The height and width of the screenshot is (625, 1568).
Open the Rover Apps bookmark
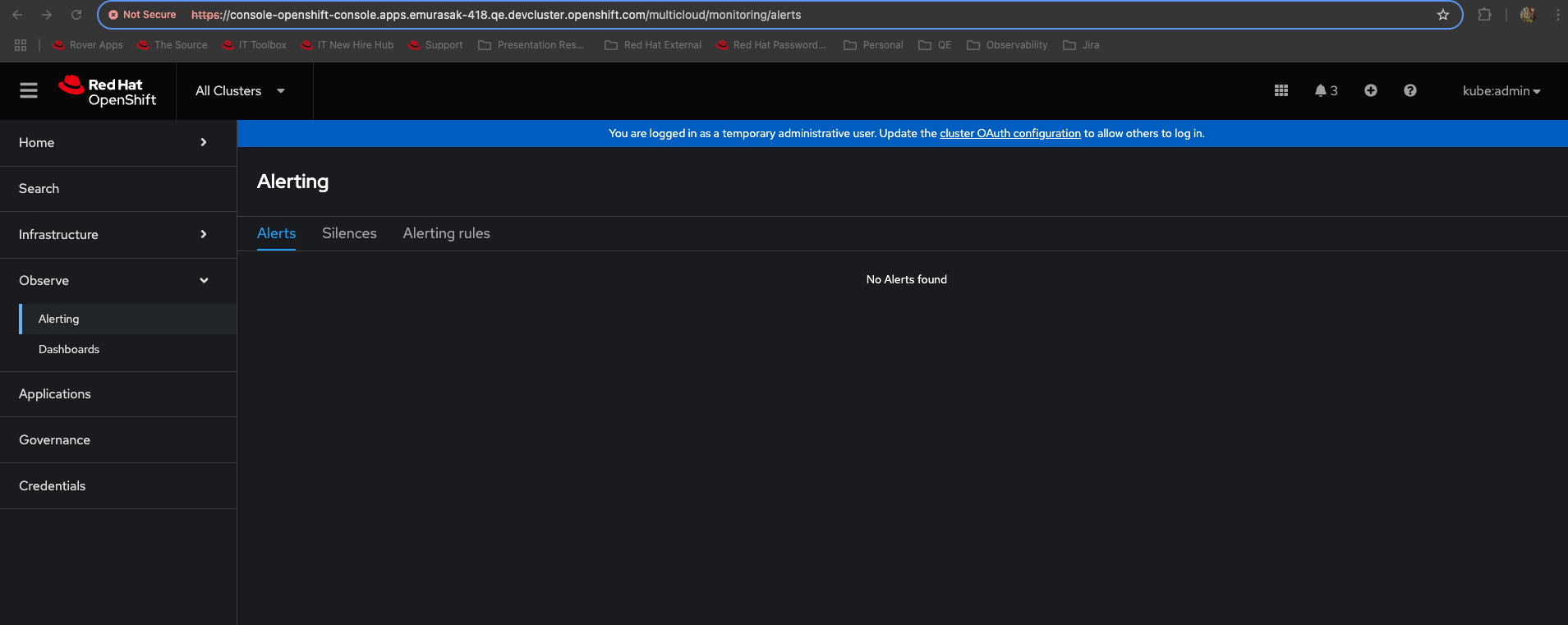pyautogui.click(x=88, y=45)
